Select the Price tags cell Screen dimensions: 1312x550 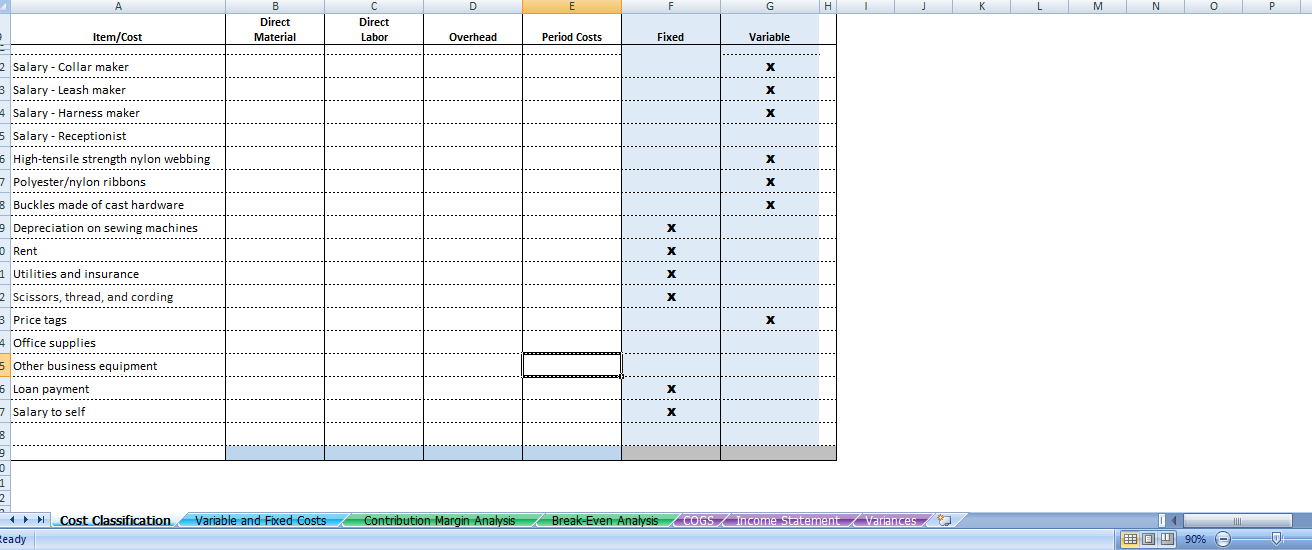point(118,320)
